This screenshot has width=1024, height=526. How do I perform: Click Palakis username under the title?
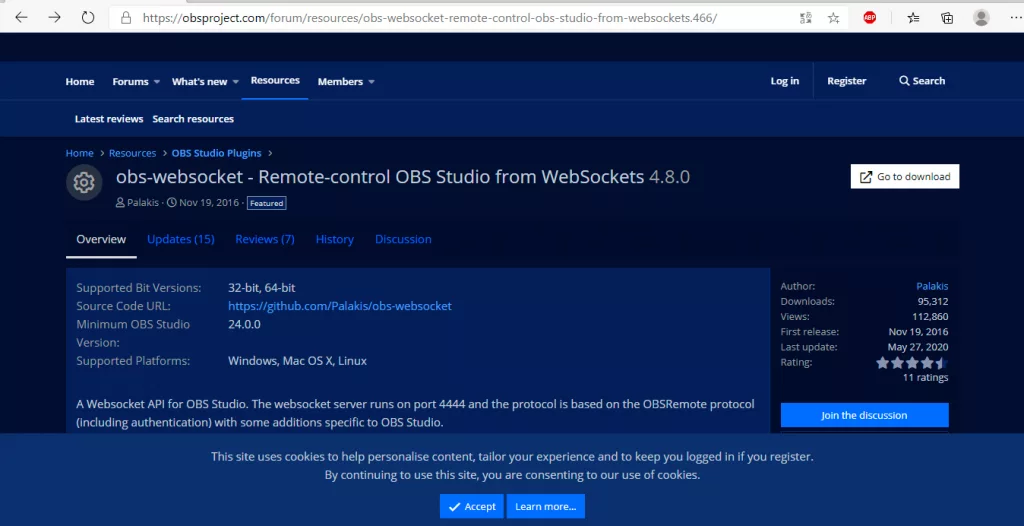(142, 203)
